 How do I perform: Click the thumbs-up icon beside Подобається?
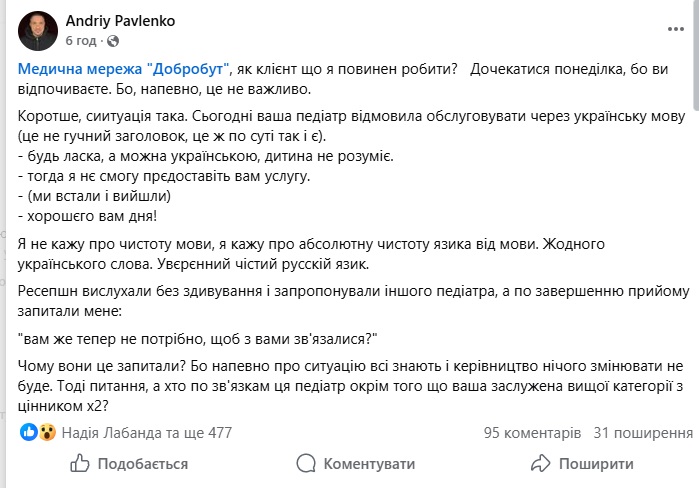[x=80, y=464]
